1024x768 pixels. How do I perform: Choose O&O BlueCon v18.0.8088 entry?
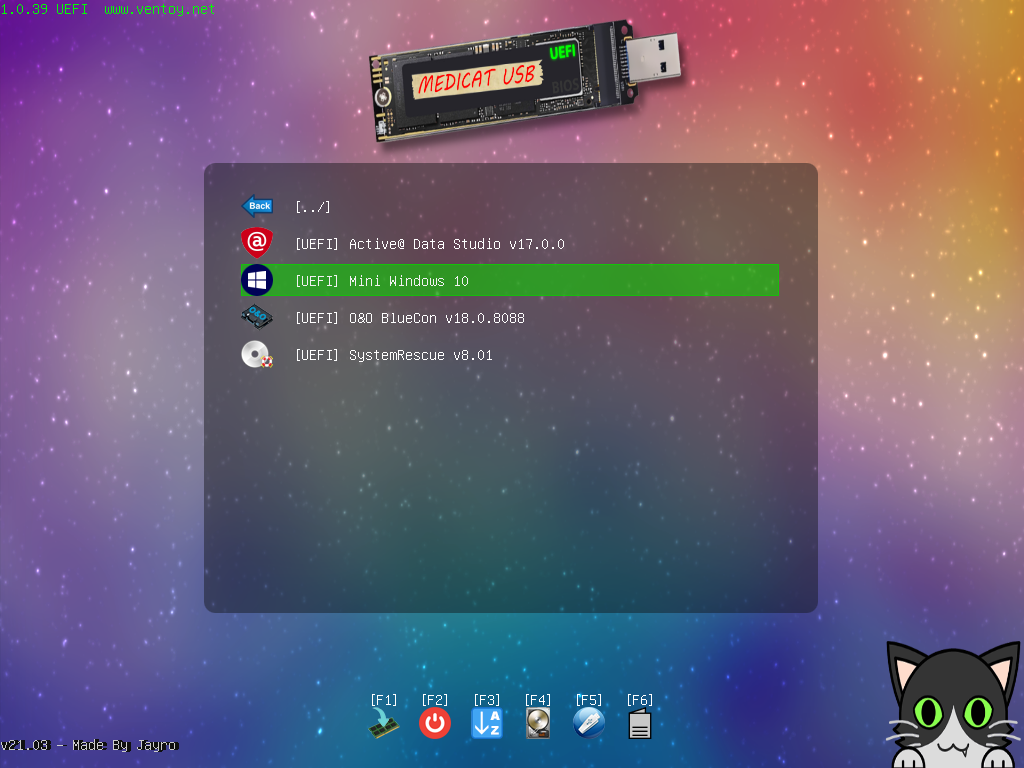click(x=409, y=318)
